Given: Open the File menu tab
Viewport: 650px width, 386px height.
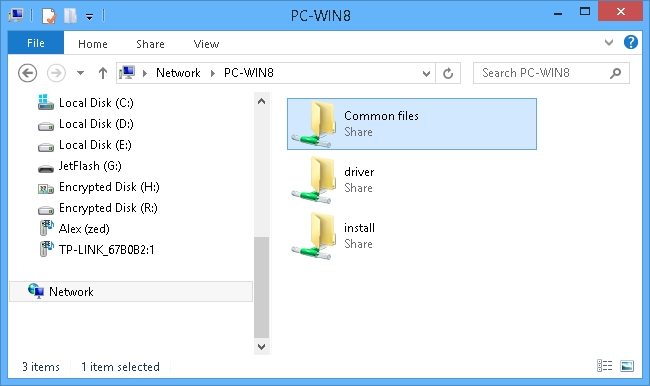Looking at the screenshot, I should pos(36,43).
